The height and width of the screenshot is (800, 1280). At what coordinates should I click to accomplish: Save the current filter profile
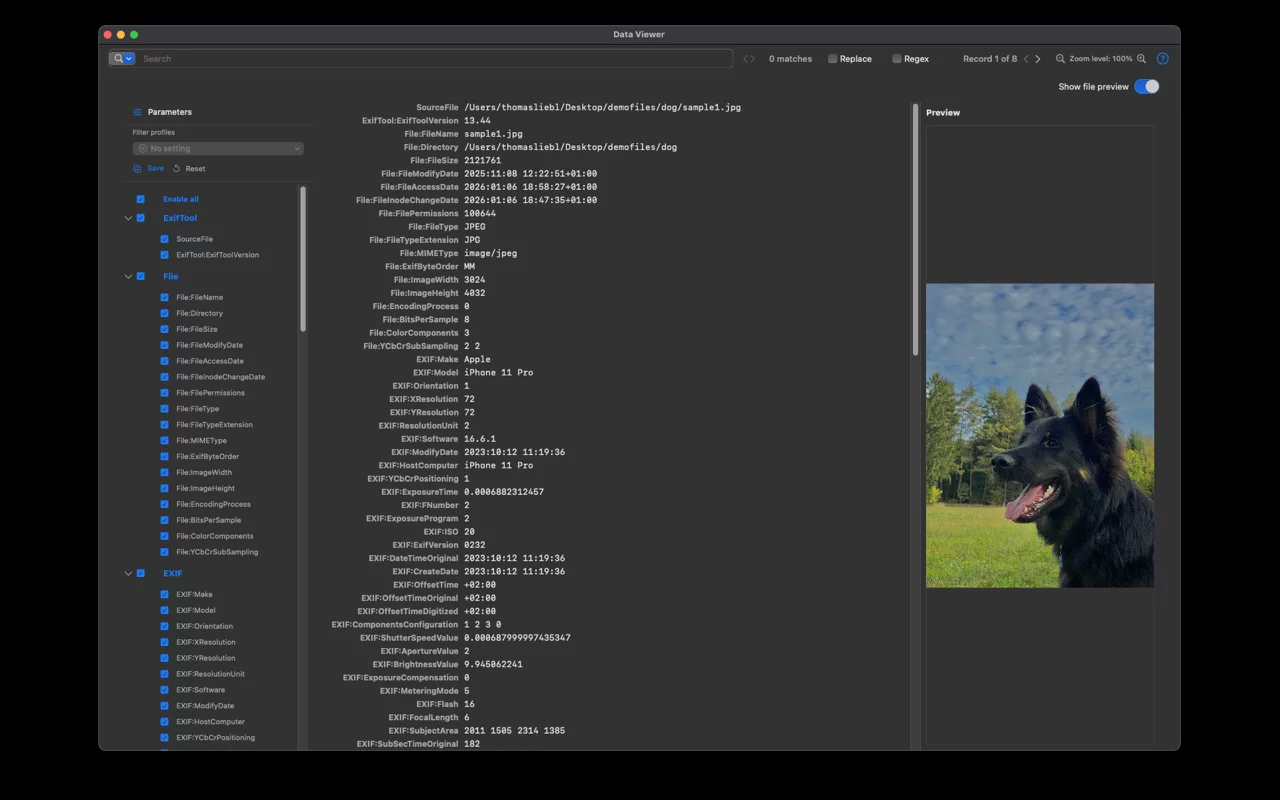149,169
